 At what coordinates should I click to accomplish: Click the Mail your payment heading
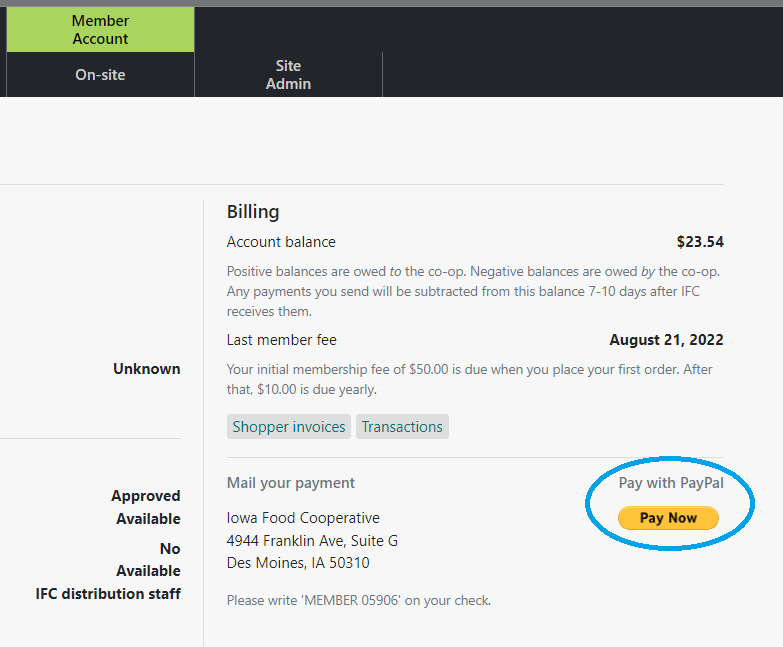(x=291, y=483)
